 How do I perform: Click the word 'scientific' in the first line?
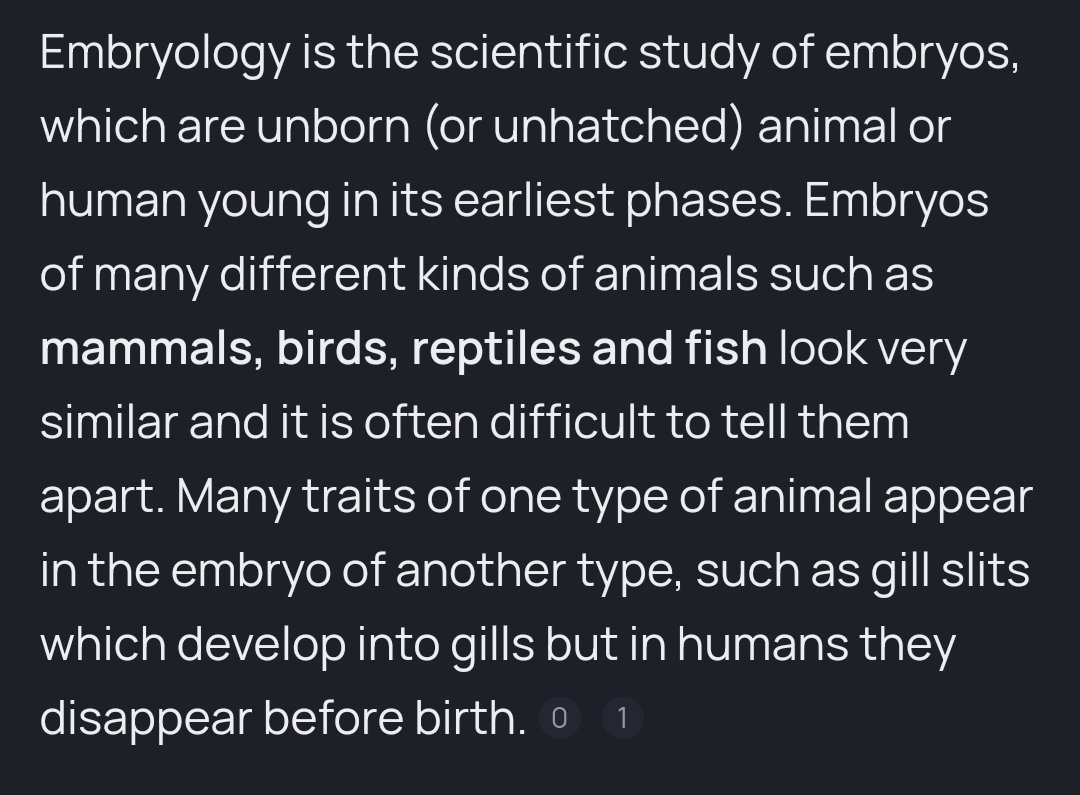coord(529,52)
